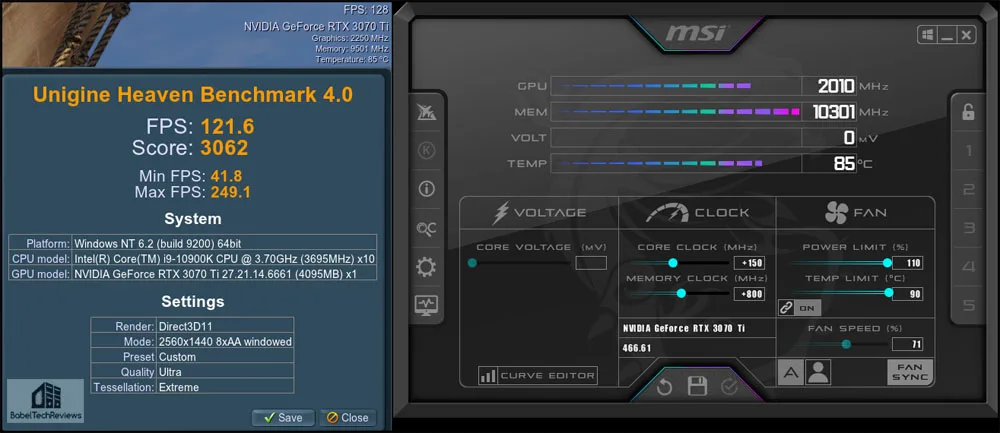
Task: Close the Heaven Benchmark results dialog
Action: click(x=348, y=418)
